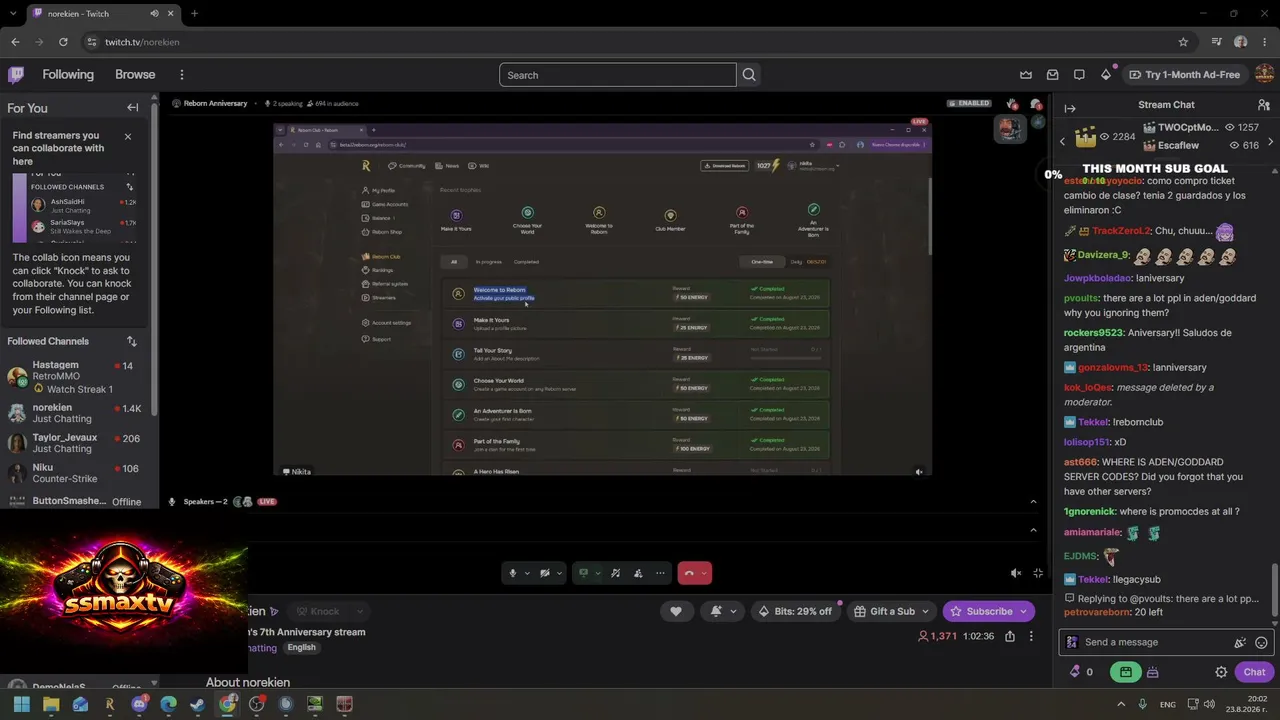Image resolution: width=1280 pixels, height=720 pixels.
Task: Unmute the stream player volume
Action: (1016, 573)
